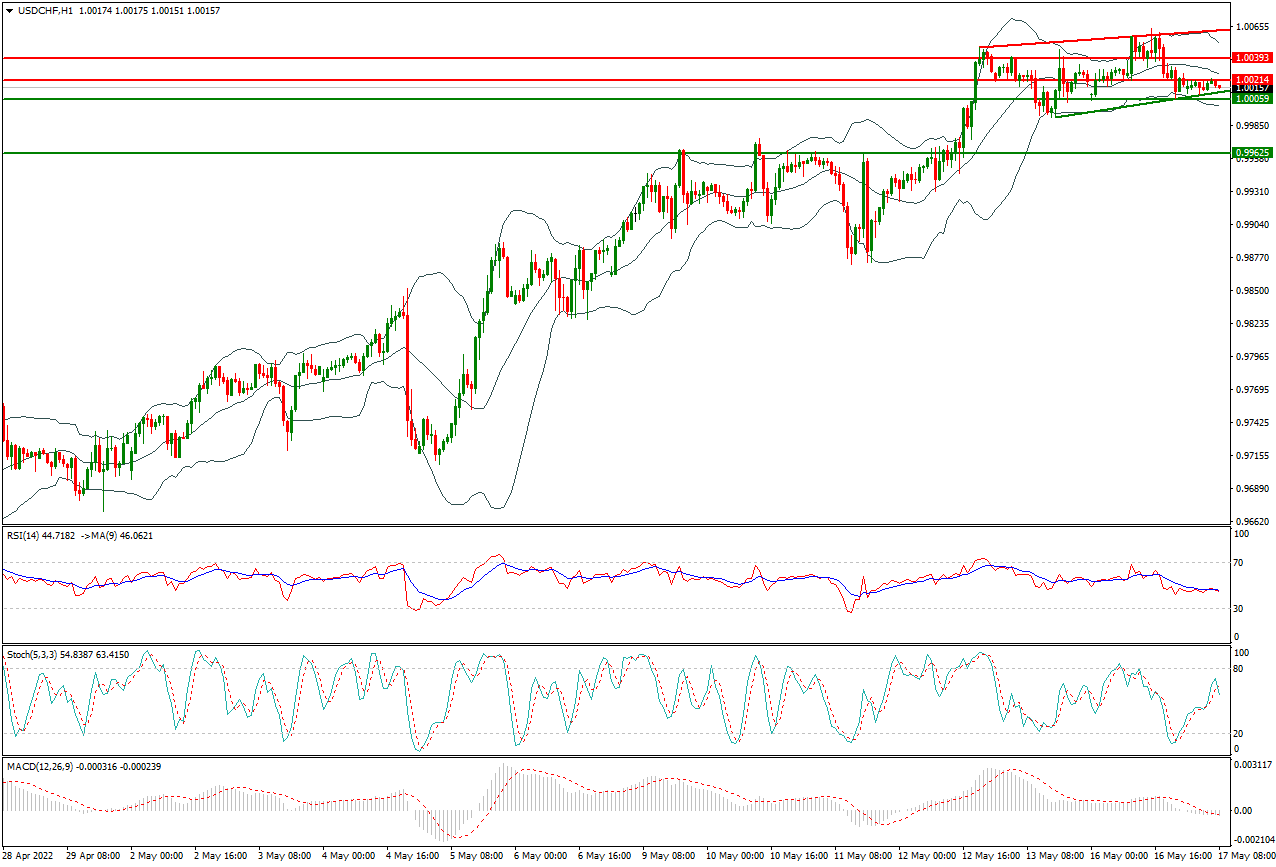Click 0.97695 on the price axis
This screenshot has width=1276, height=867.
click(x=1252, y=390)
